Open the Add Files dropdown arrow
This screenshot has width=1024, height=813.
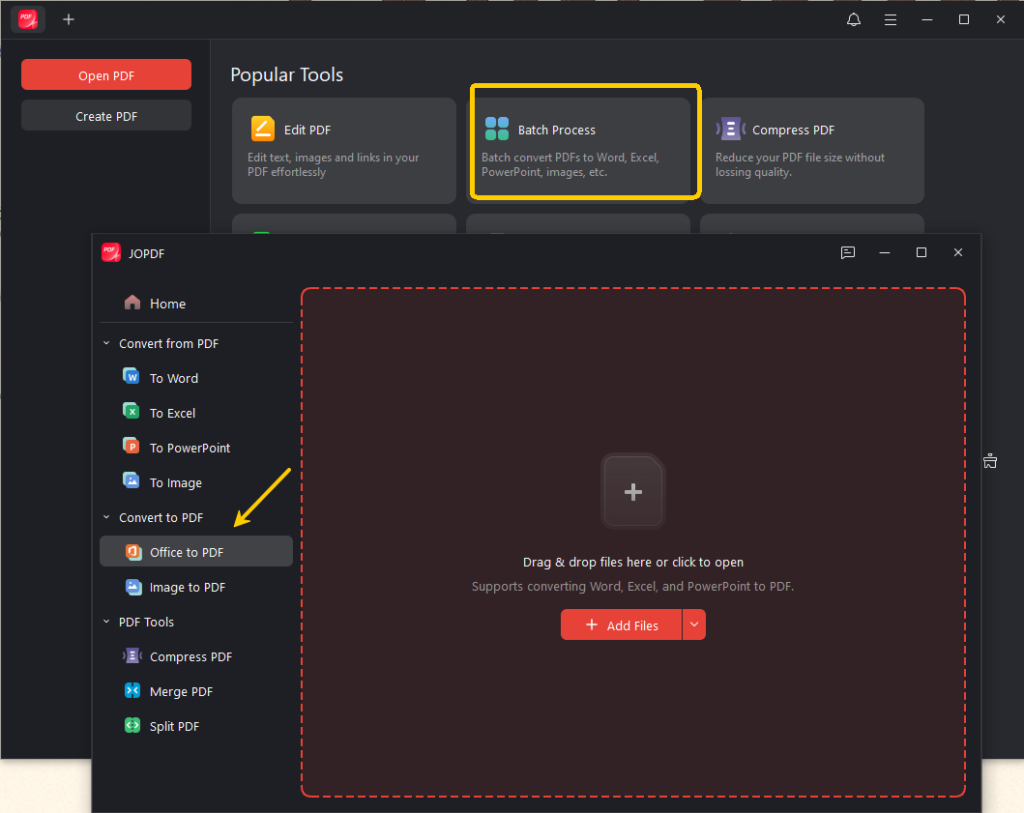tap(694, 625)
